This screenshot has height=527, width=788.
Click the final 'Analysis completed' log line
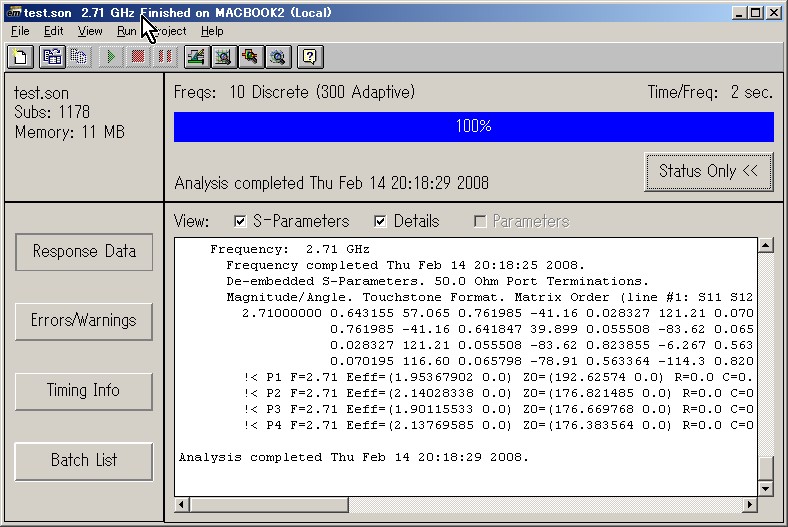coord(354,457)
